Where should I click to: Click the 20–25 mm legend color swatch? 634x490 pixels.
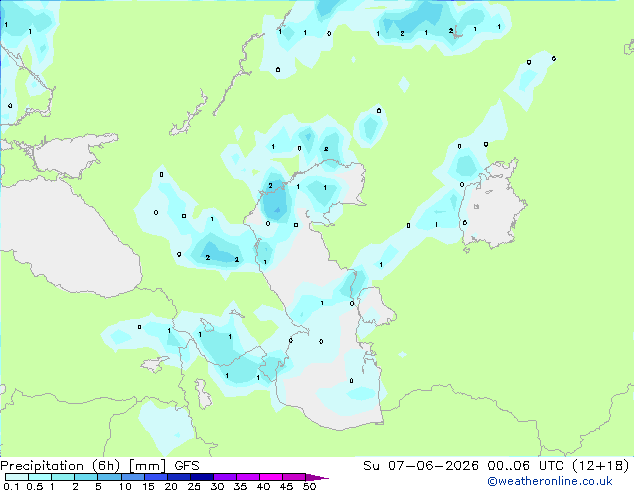pyautogui.click(x=178, y=477)
